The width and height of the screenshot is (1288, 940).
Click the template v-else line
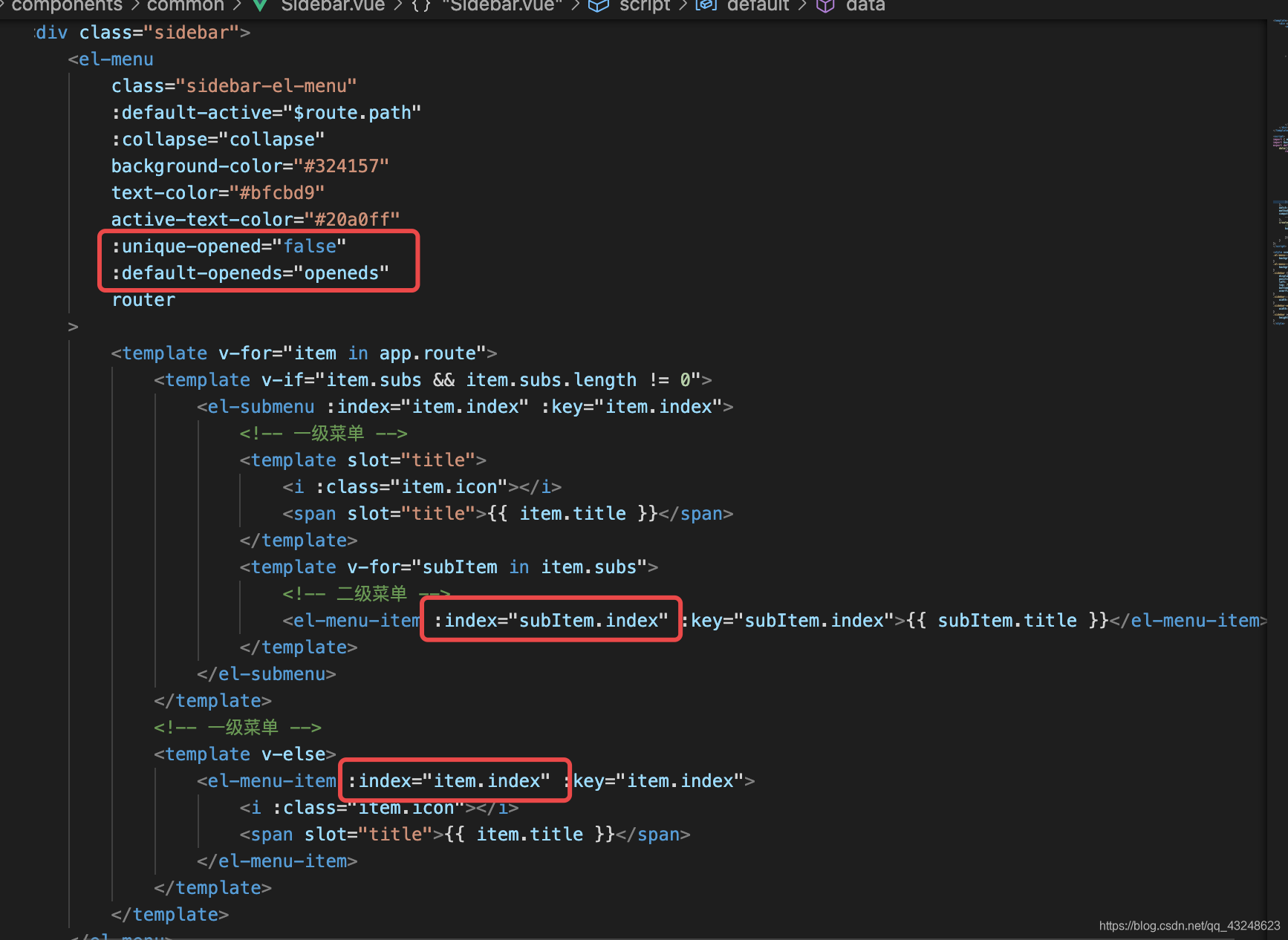point(245,754)
